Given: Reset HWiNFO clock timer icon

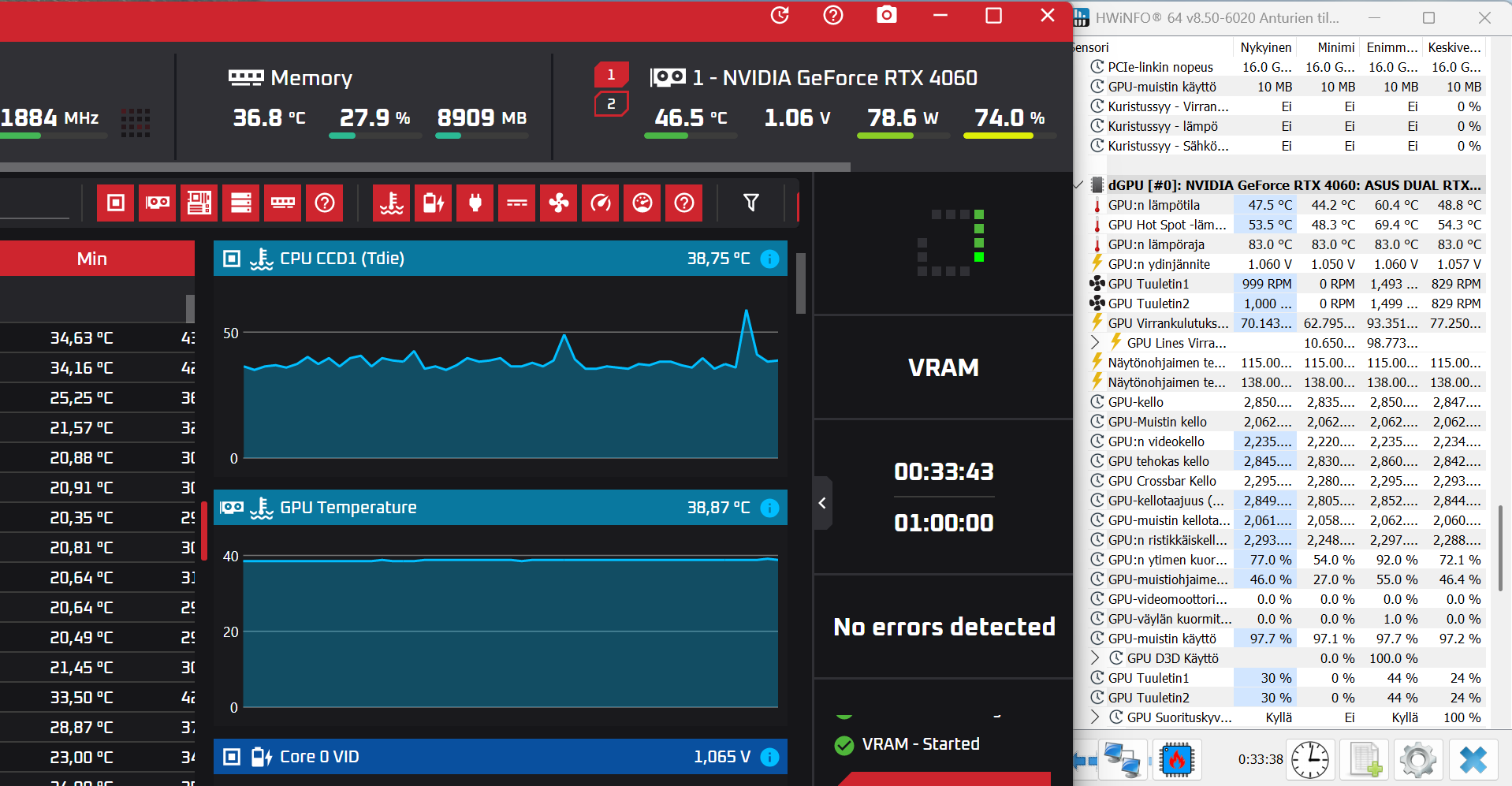Looking at the screenshot, I should [x=1310, y=760].
